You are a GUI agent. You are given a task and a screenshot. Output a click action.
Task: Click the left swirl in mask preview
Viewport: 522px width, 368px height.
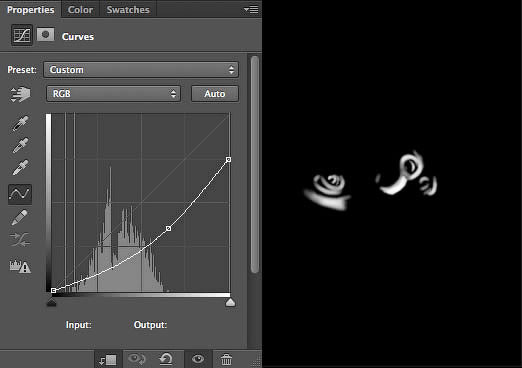tap(328, 192)
